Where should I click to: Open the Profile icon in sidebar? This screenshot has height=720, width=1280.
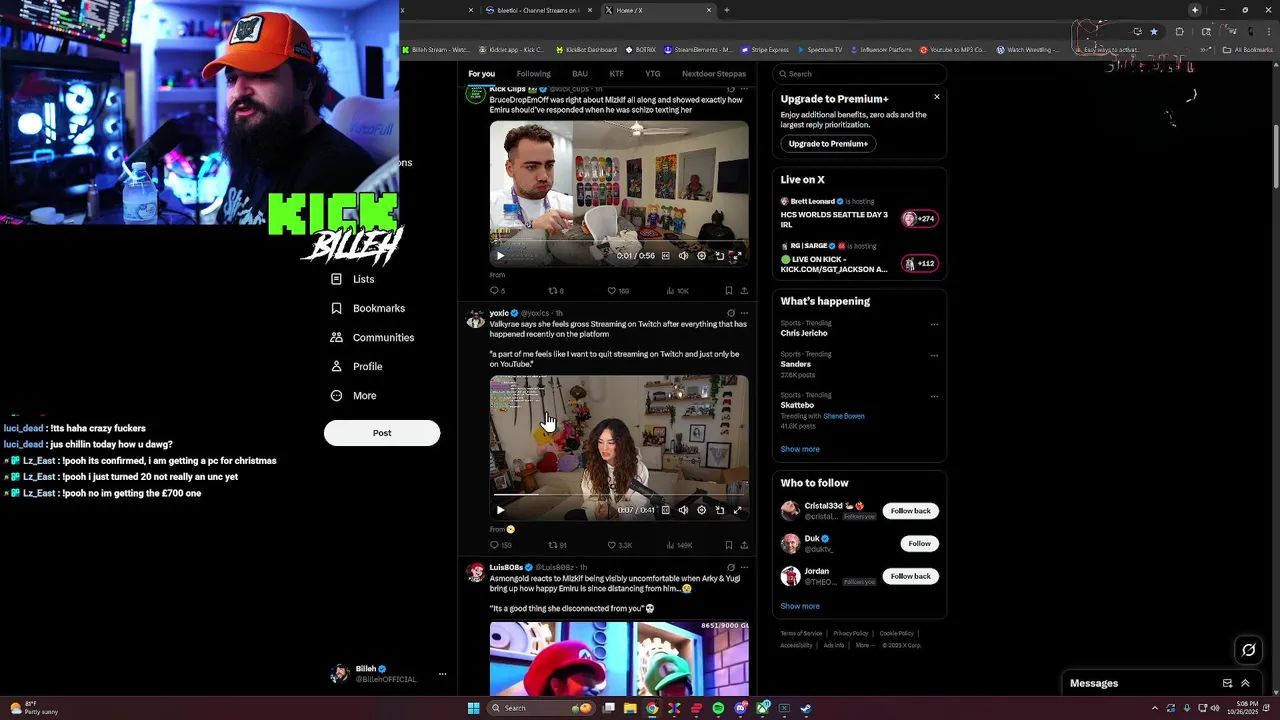pos(337,366)
